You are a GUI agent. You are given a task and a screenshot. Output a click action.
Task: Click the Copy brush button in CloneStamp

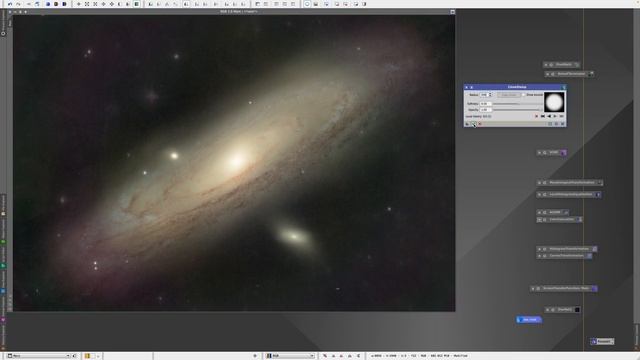[x=509, y=95]
